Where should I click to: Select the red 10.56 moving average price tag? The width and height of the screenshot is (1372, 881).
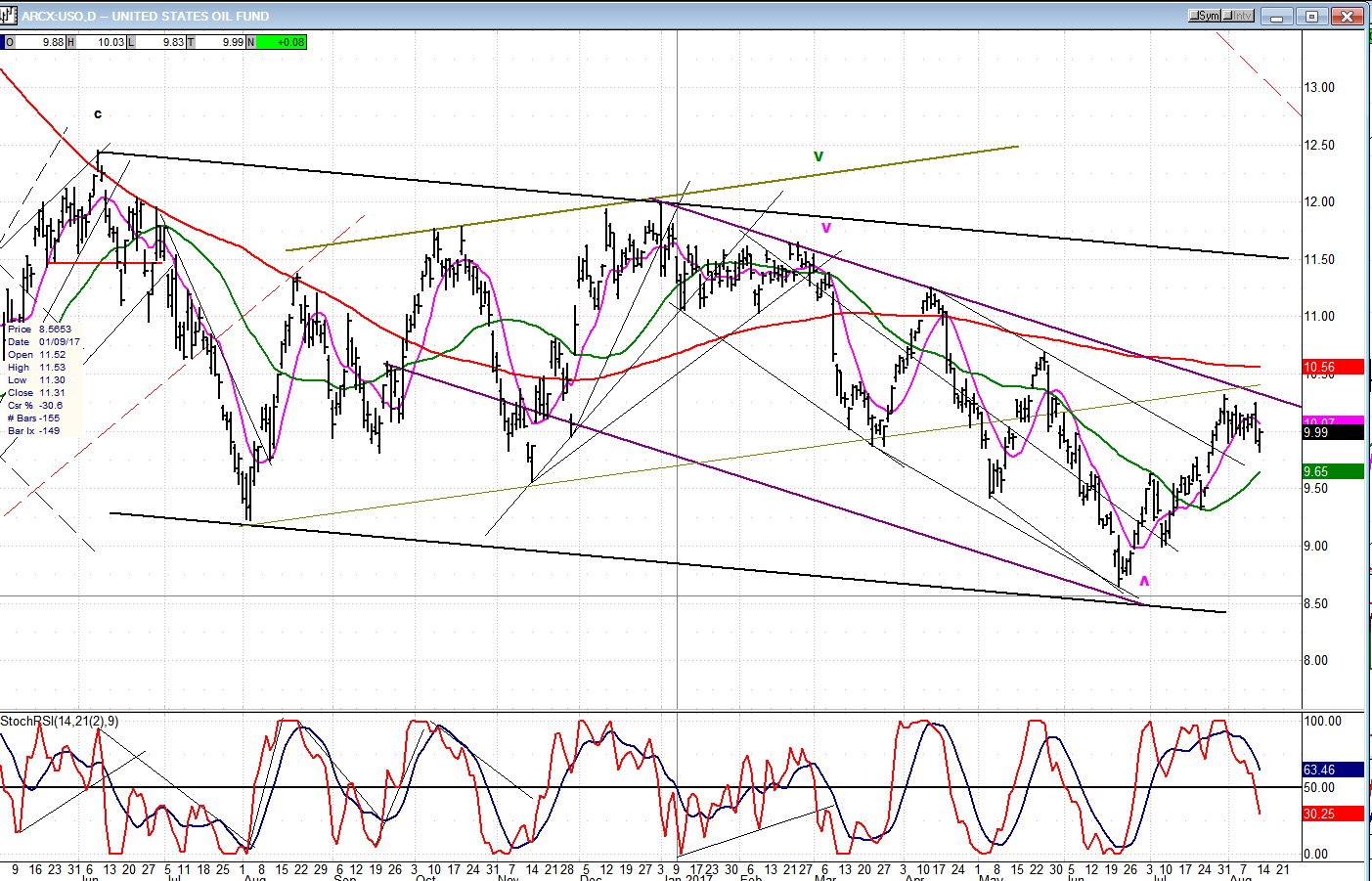tap(1332, 368)
